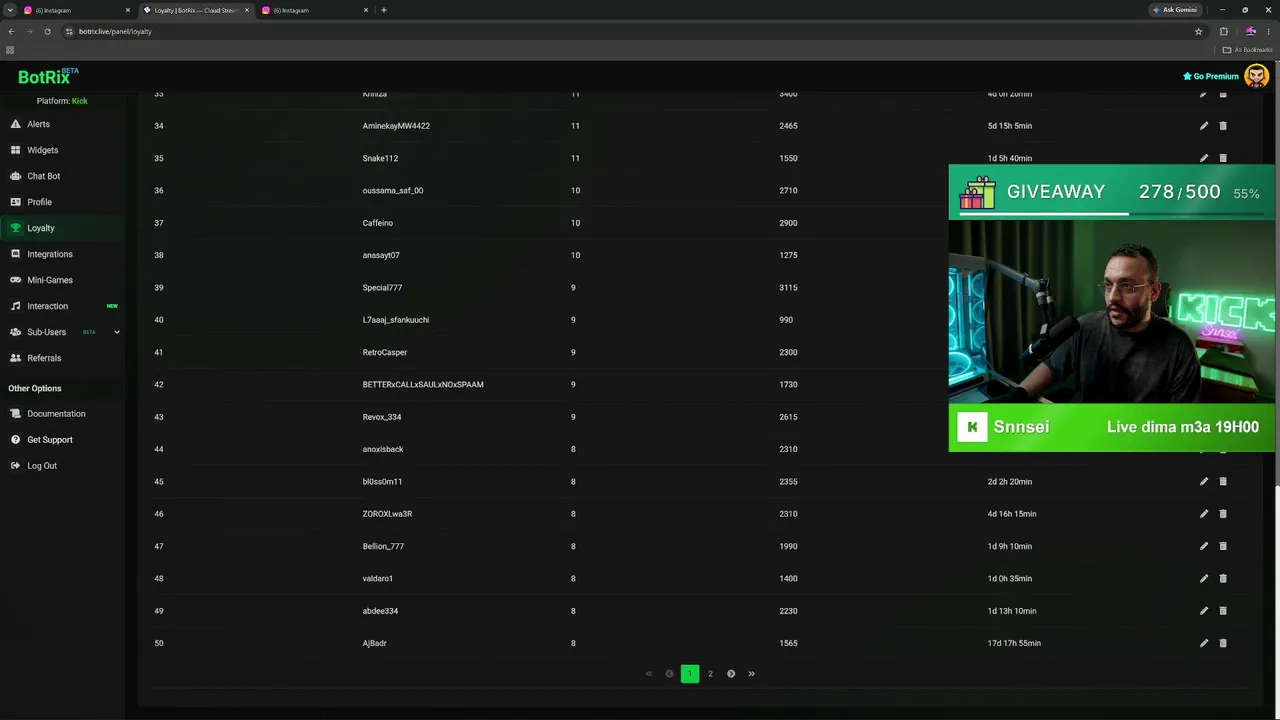The image size is (1280, 720).
Task: Edit the ZOROXLwa3R row
Action: pyautogui.click(x=1204, y=514)
